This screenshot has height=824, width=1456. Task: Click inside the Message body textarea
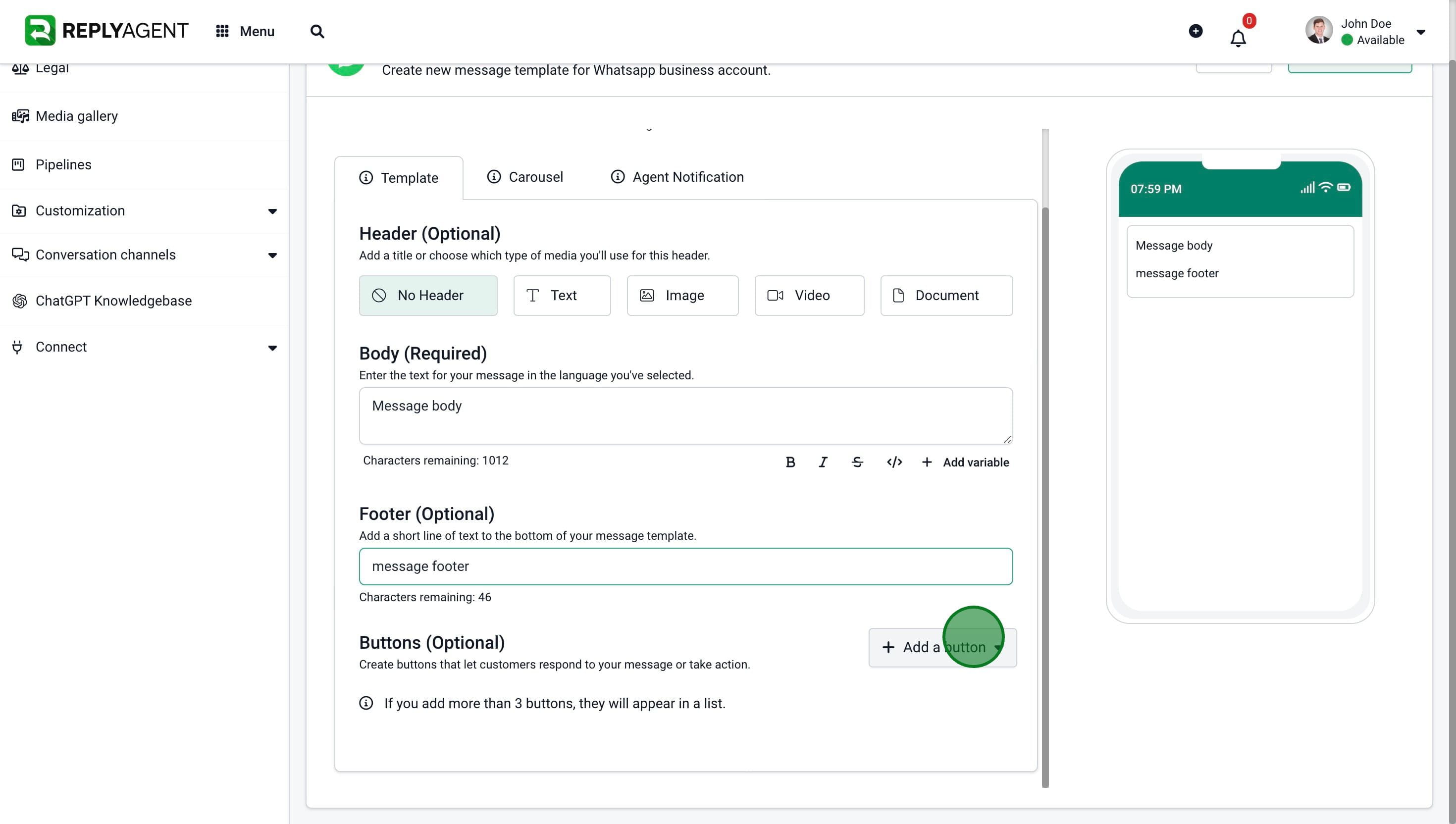pos(686,416)
